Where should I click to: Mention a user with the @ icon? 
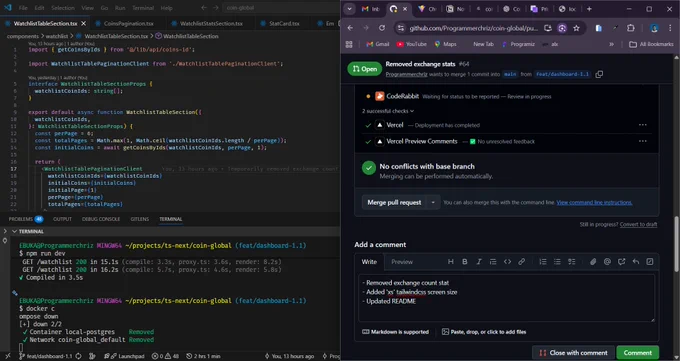[x=607, y=262]
